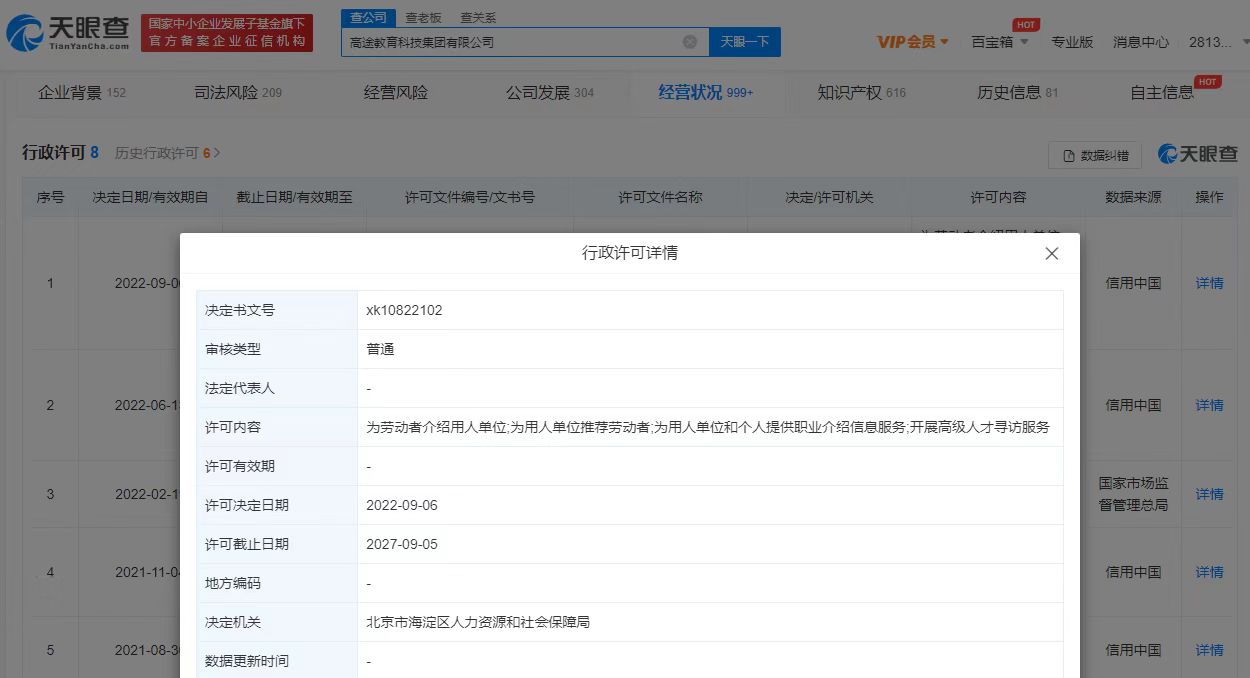
Task: Click the 许可截止日期 value 2027-09-05
Action: coord(402,544)
